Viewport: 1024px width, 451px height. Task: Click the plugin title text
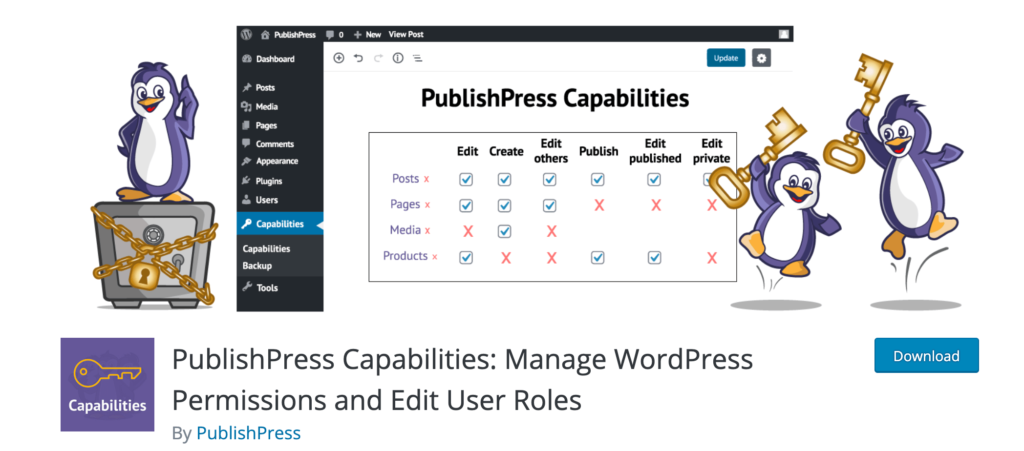click(x=462, y=380)
